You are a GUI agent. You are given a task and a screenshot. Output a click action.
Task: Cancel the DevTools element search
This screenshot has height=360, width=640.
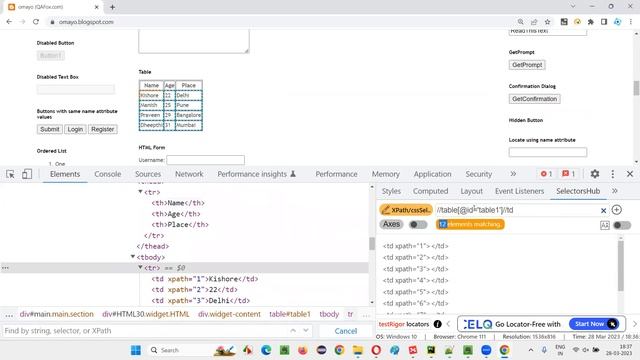[x=346, y=331]
